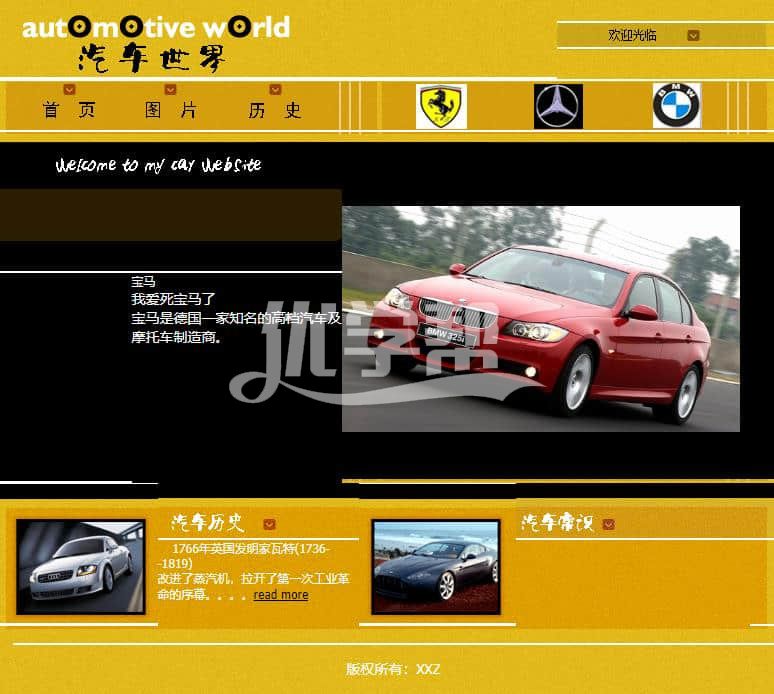Click the 汽车历史 section heading
The width and height of the screenshot is (774, 694).
click(207, 523)
